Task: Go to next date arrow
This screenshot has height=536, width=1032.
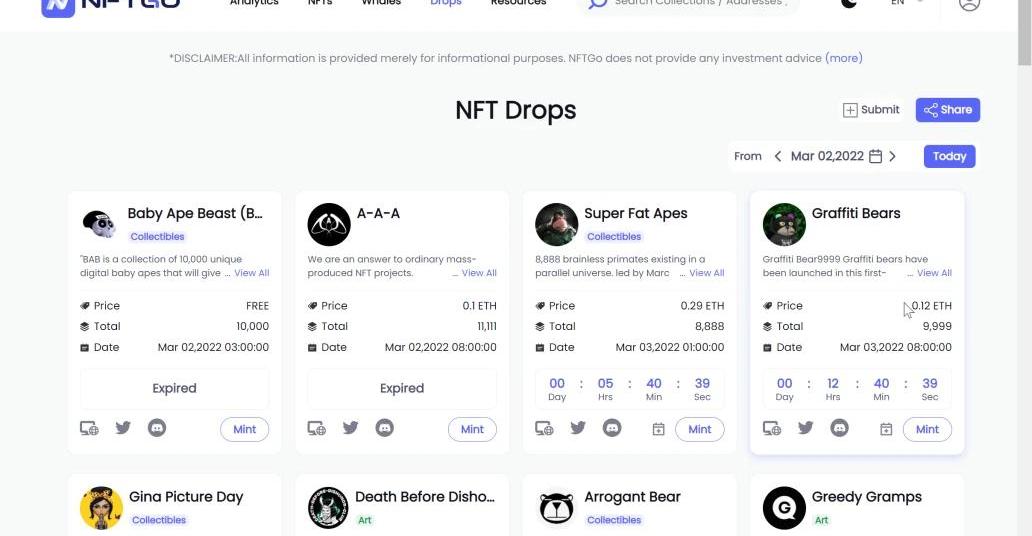Action: click(892, 156)
